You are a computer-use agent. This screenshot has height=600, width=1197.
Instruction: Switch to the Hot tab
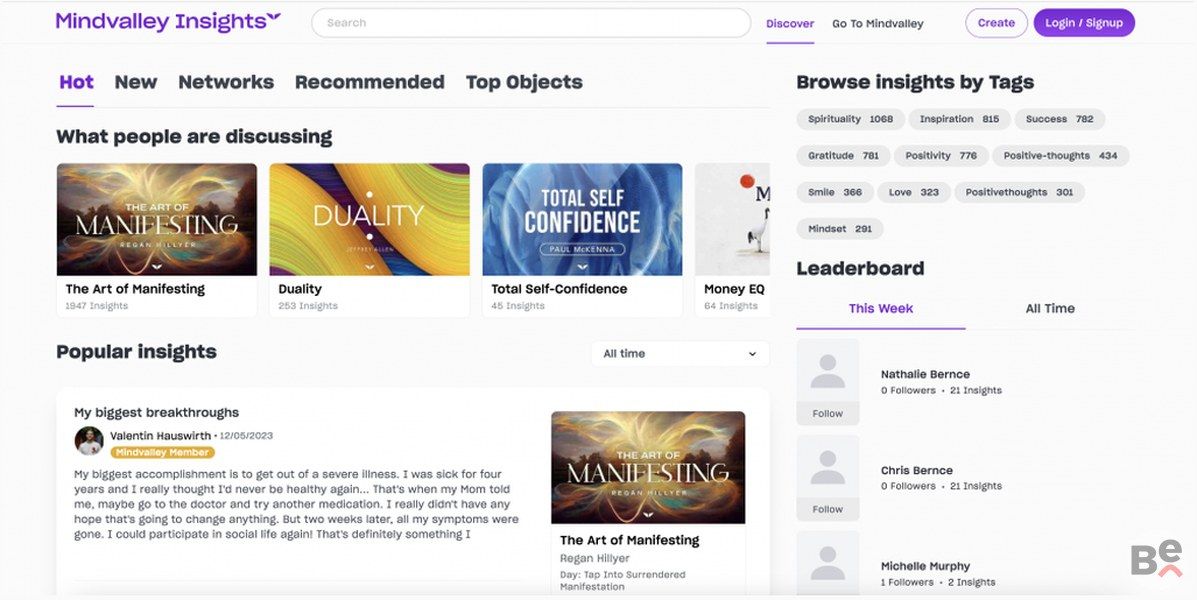[76, 82]
